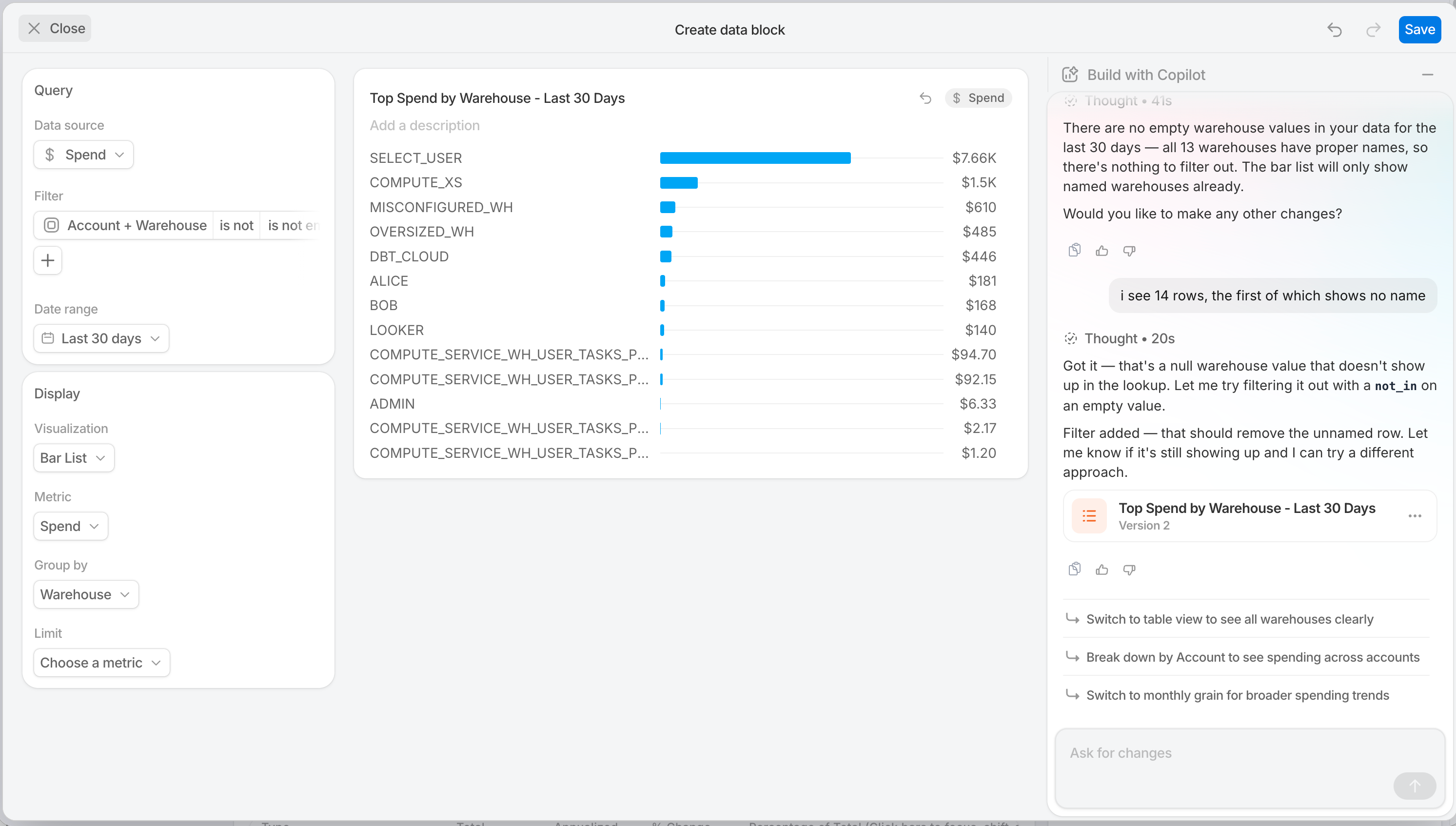1456x826 pixels.
Task: Send message with arrow button
Action: click(x=1415, y=786)
